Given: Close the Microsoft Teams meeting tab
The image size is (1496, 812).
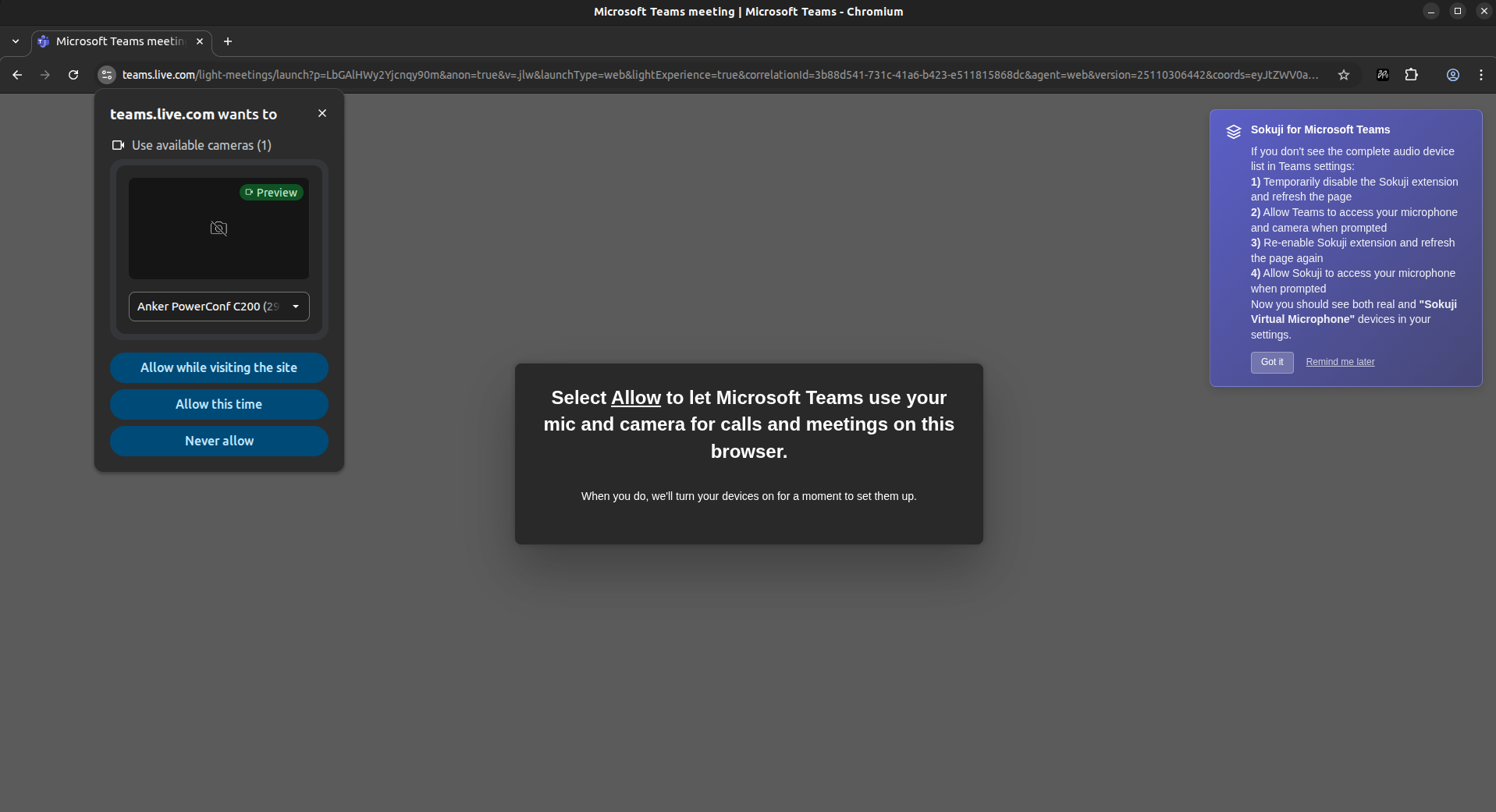Looking at the screenshot, I should point(200,41).
